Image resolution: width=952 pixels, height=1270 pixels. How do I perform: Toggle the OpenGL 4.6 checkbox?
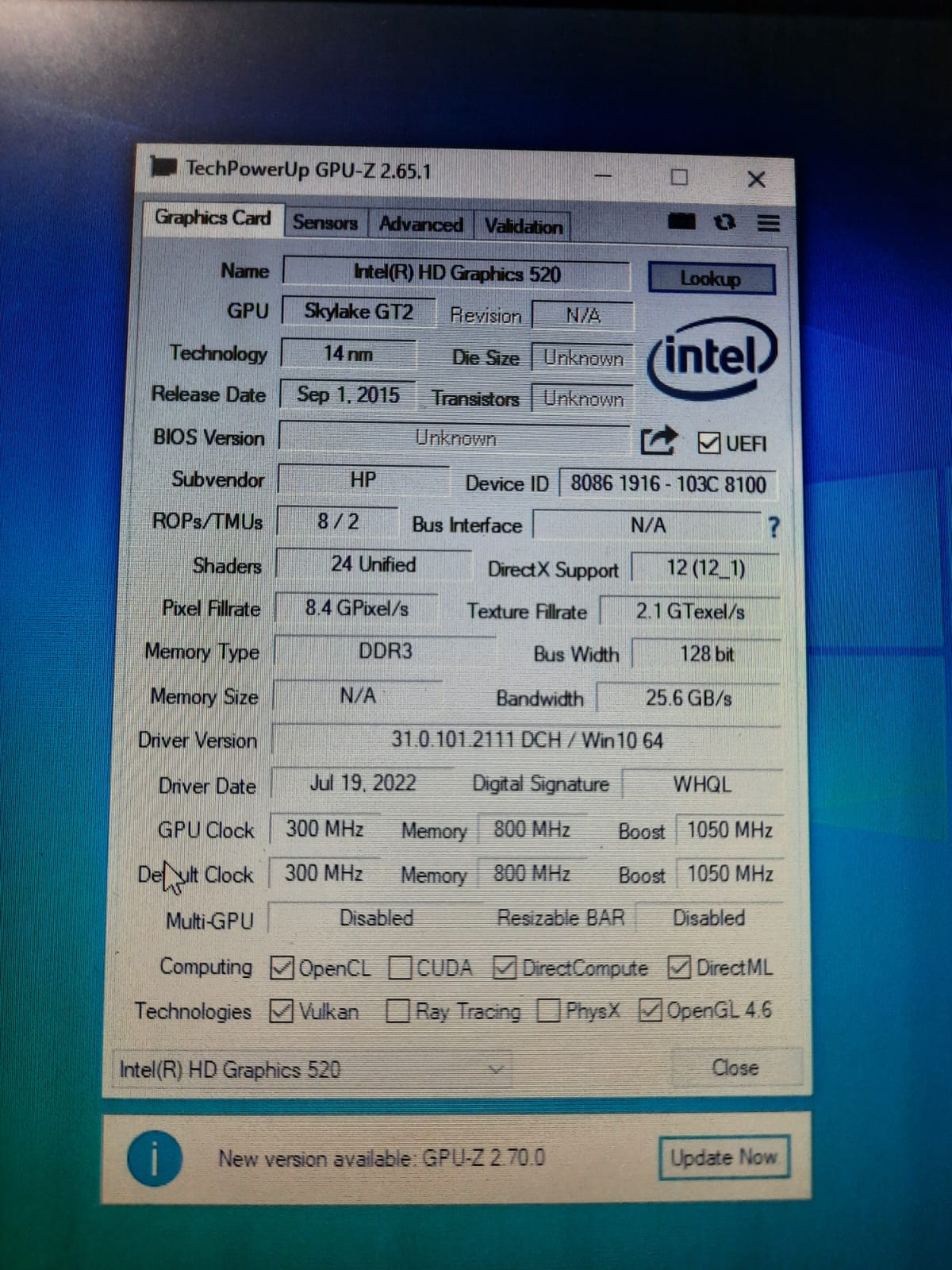click(650, 1010)
